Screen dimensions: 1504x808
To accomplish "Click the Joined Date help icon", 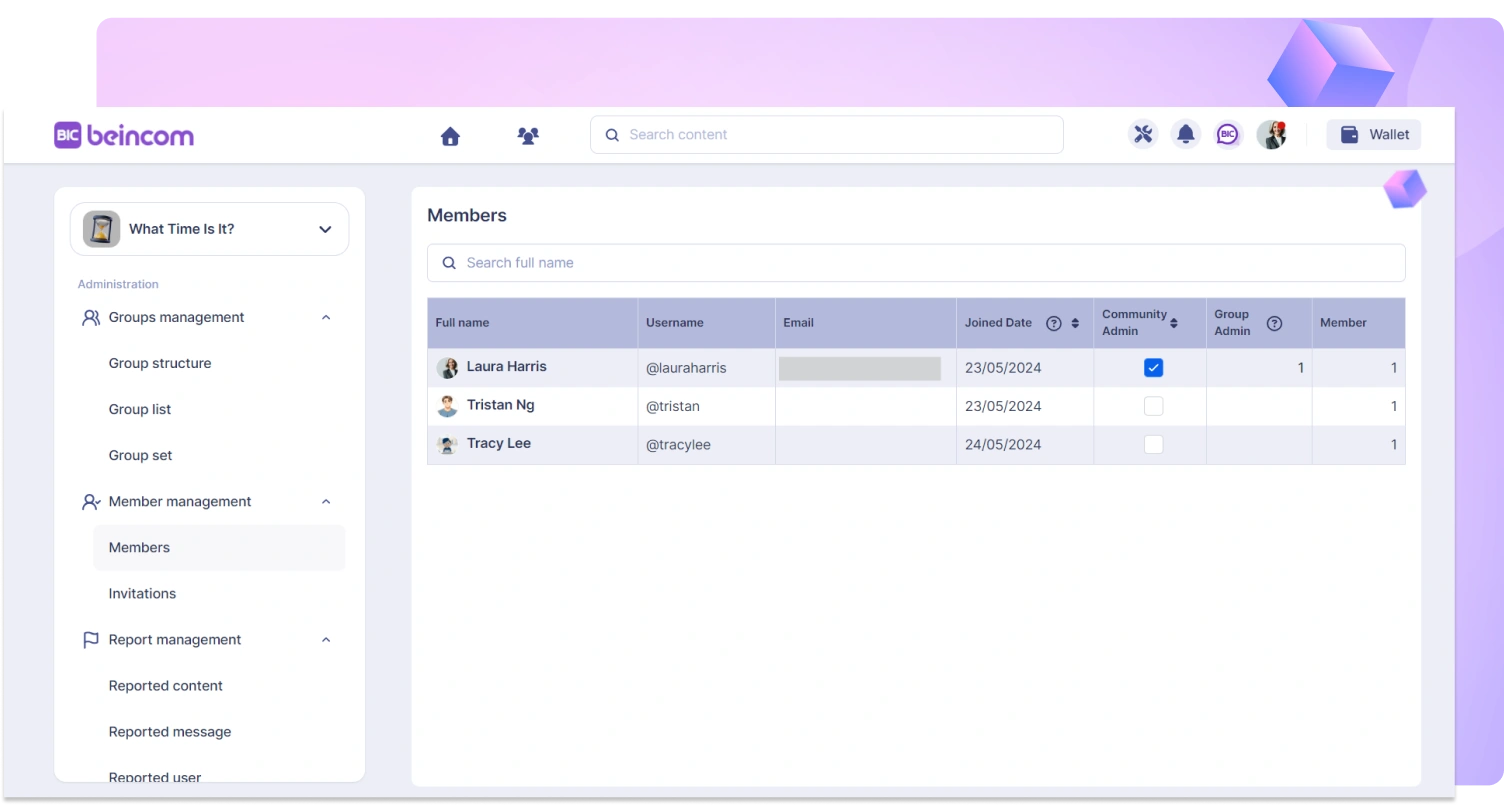I will click(x=1053, y=323).
